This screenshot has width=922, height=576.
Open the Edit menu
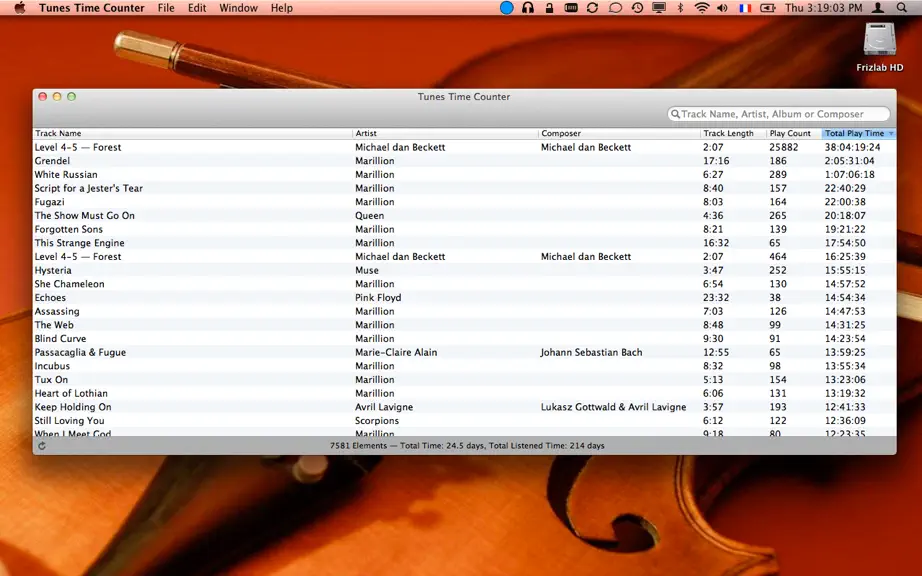tap(197, 8)
